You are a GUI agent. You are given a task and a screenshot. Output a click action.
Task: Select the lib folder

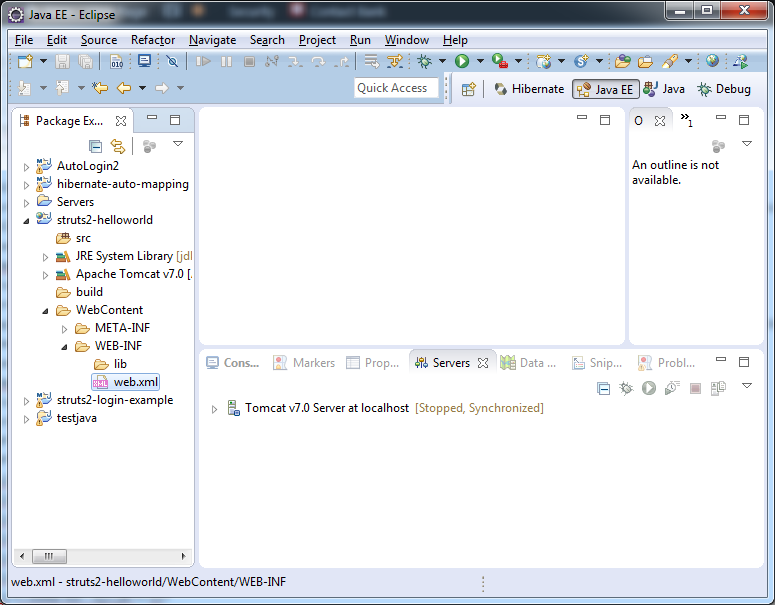point(111,364)
